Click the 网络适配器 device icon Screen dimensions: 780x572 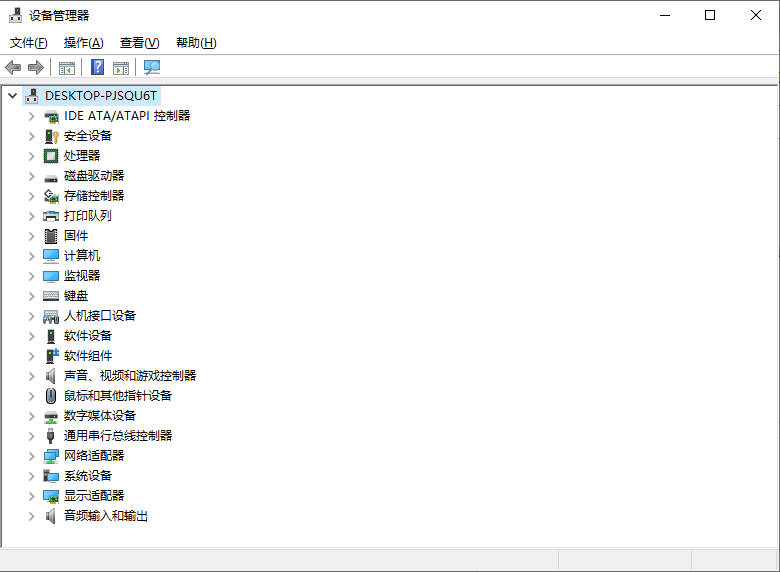tap(51, 456)
